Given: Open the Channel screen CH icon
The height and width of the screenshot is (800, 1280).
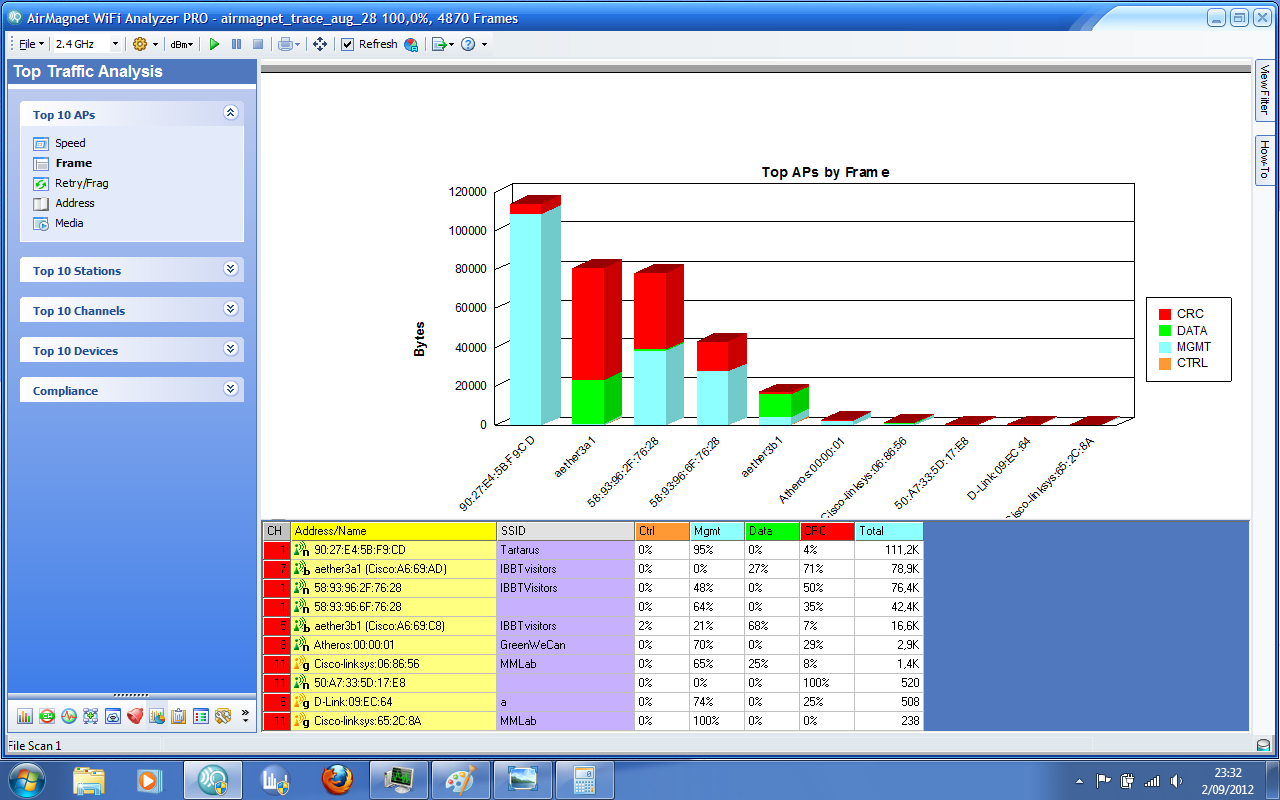Looking at the screenshot, I should (46, 716).
